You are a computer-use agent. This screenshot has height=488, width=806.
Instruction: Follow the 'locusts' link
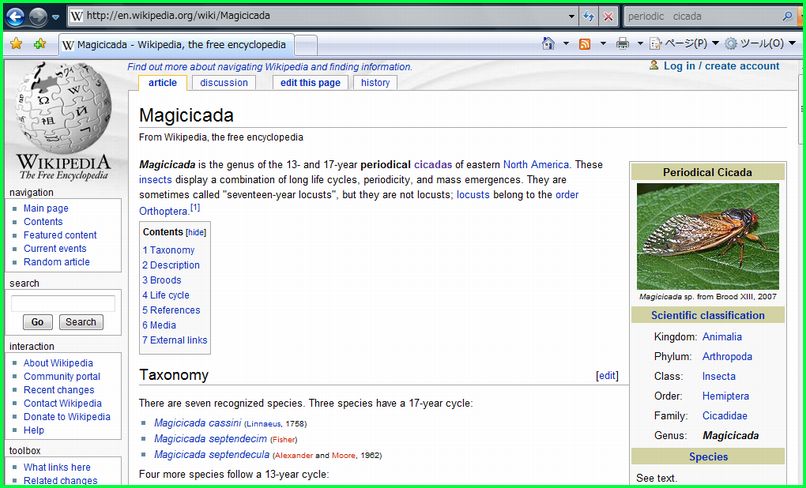473,195
